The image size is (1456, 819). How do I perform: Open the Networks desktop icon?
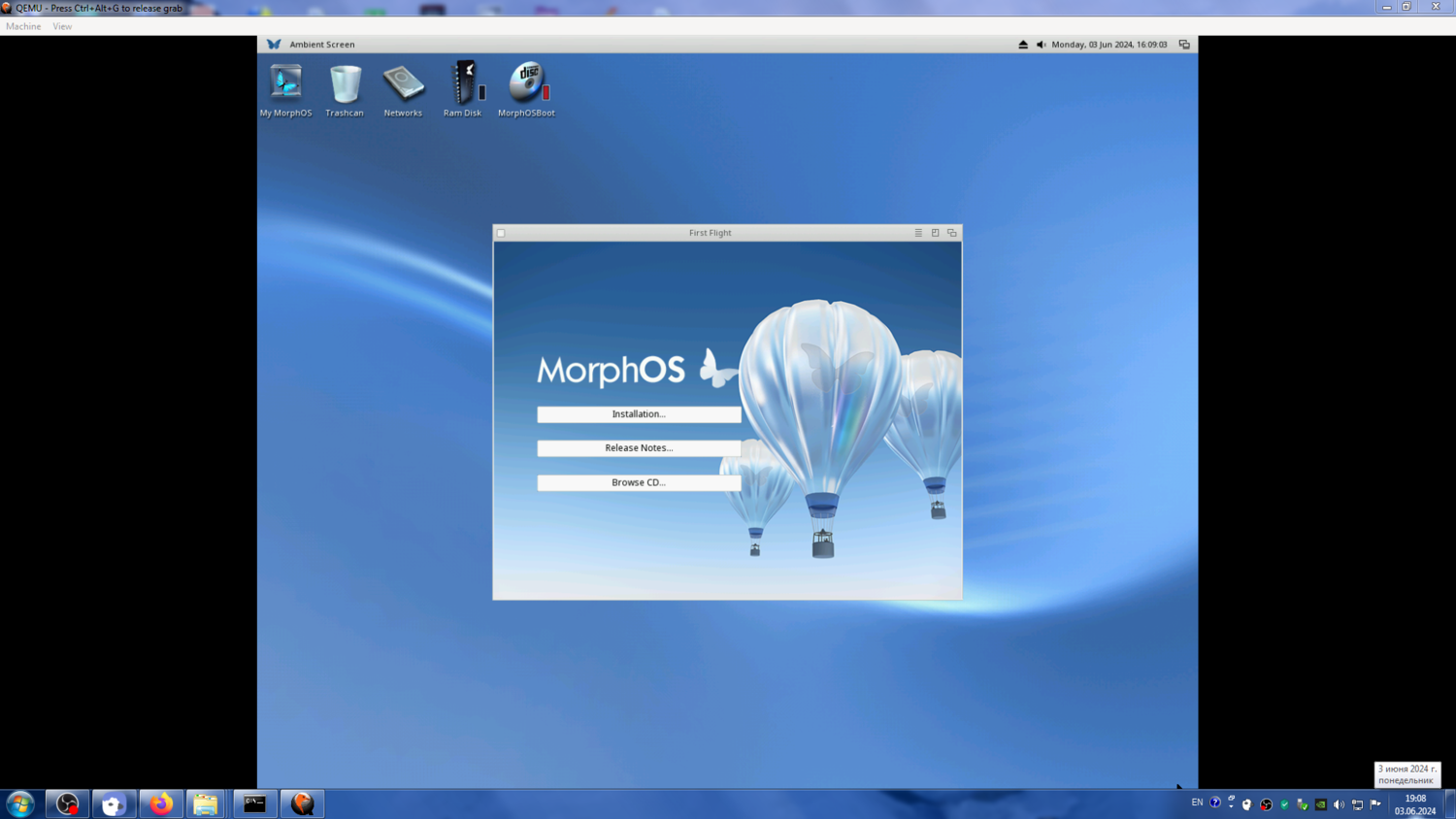point(403,89)
